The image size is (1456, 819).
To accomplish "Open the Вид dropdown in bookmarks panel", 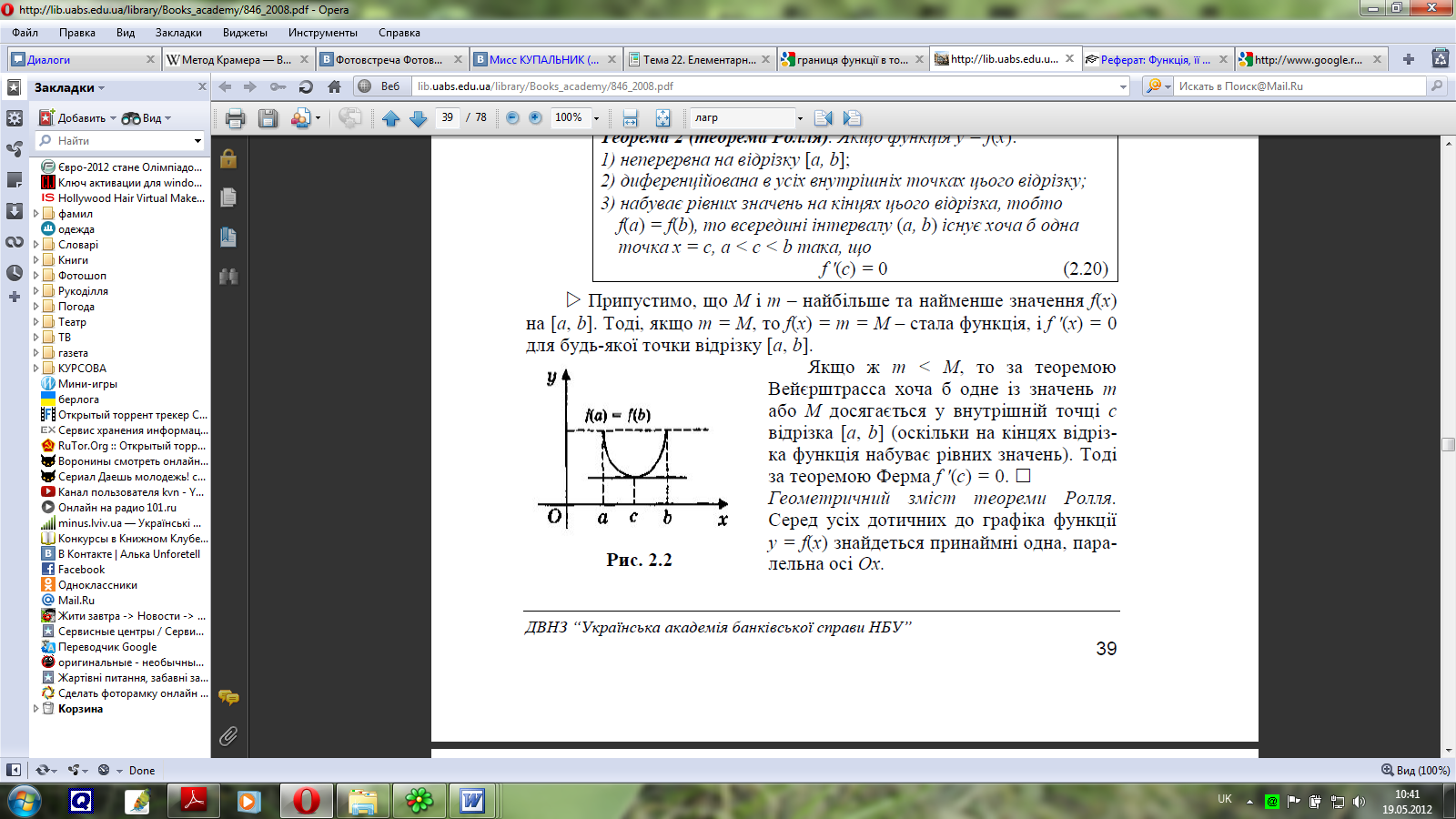I will 147,118.
